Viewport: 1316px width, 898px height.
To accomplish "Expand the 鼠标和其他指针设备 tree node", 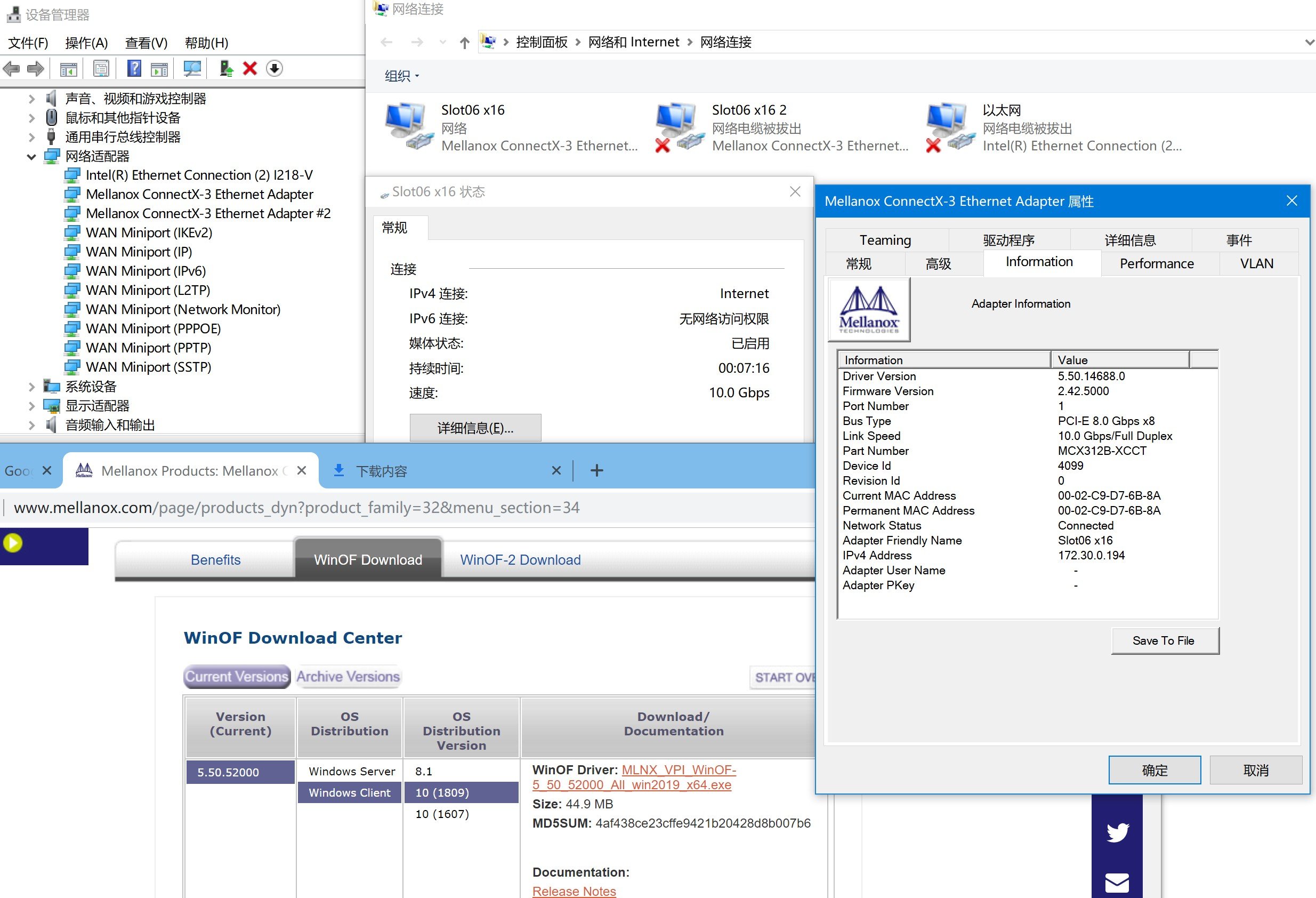I will click(31, 118).
